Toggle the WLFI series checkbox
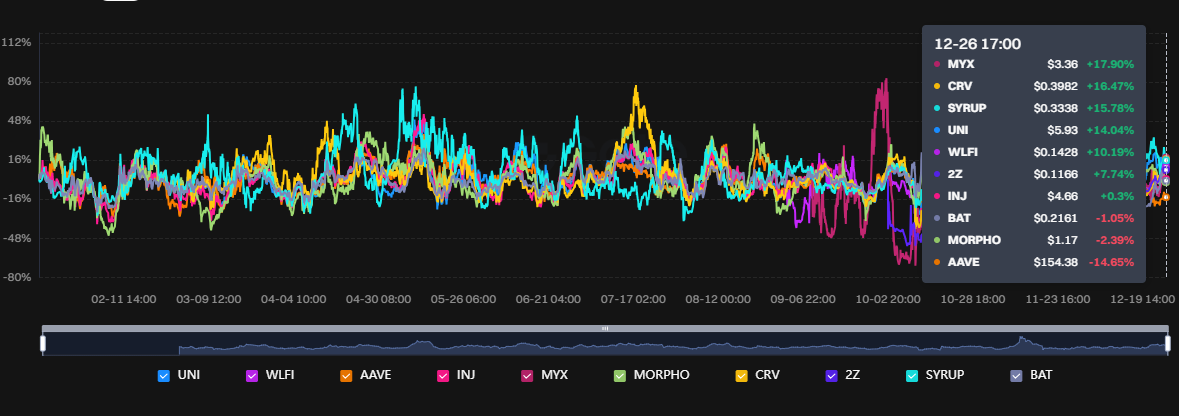Screen dimensions: 1179x416 coord(252,375)
